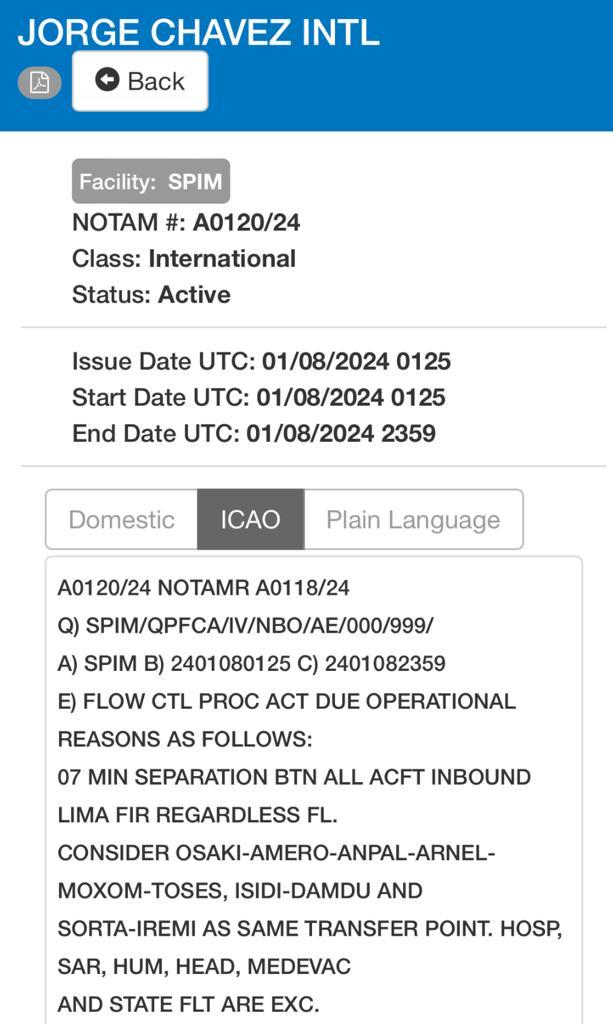
Task: Switch to the Domestic tab
Action: tap(121, 520)
